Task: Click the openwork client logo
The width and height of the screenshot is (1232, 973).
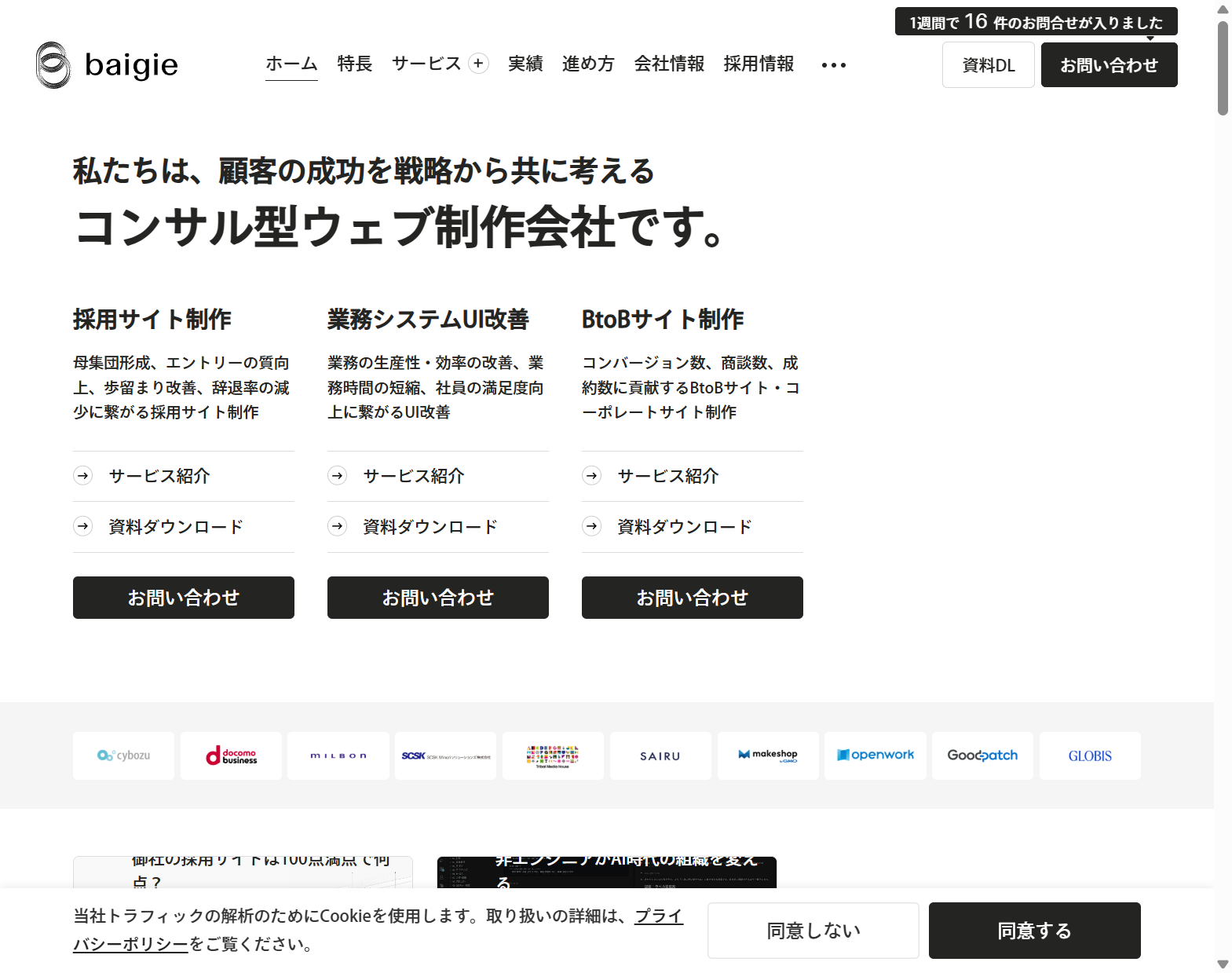Action: 876,755
